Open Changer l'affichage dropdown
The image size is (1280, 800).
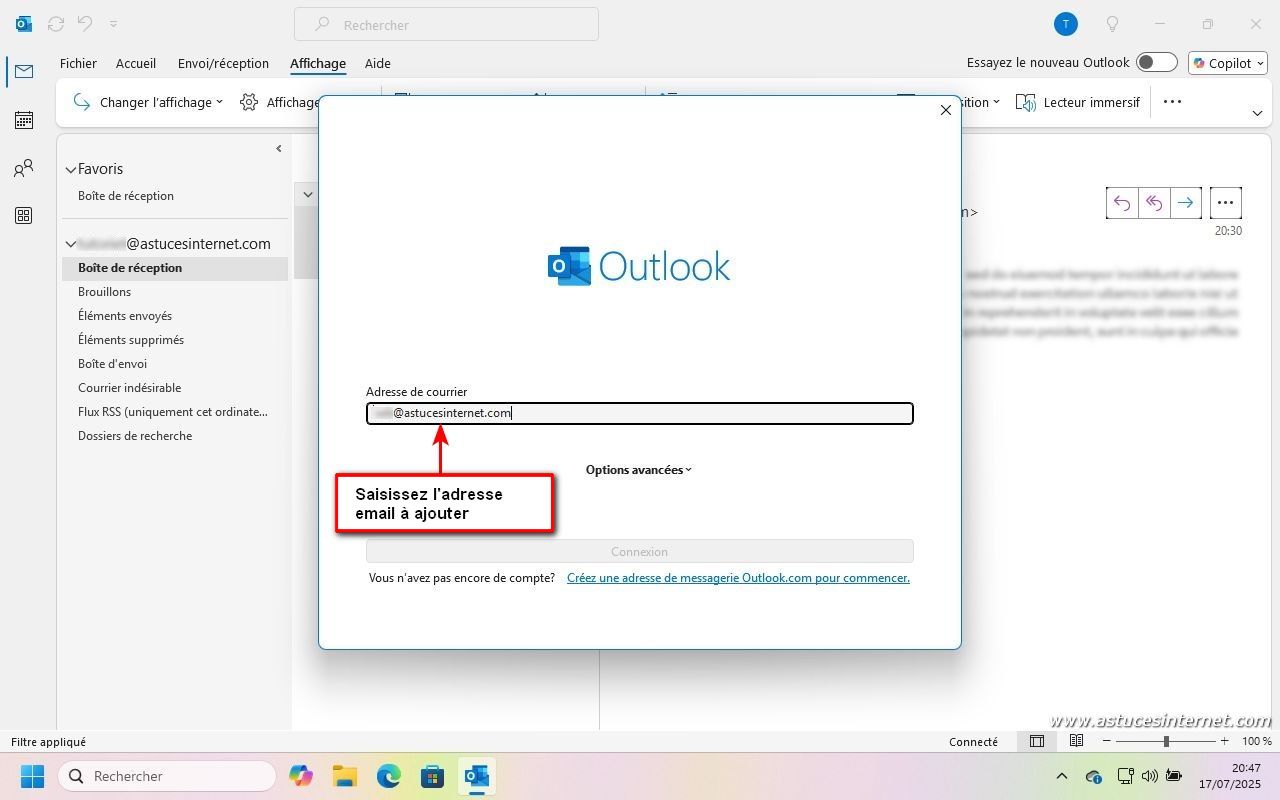coord(148,102)
